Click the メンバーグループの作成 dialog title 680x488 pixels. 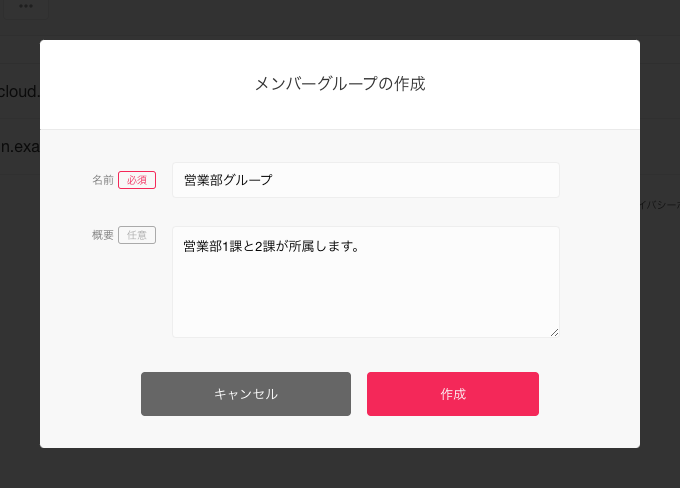340,84
